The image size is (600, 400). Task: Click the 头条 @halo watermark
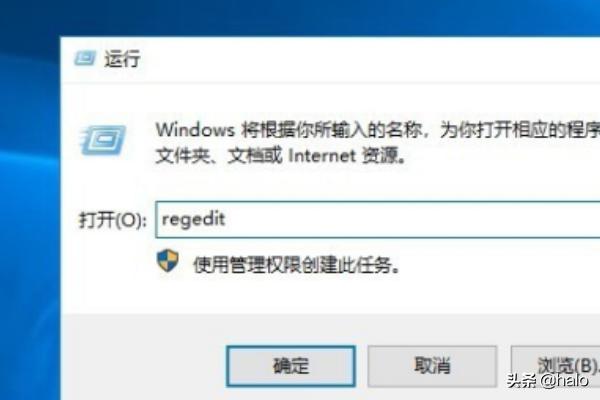pyautogui.click(x=548, y=381)
